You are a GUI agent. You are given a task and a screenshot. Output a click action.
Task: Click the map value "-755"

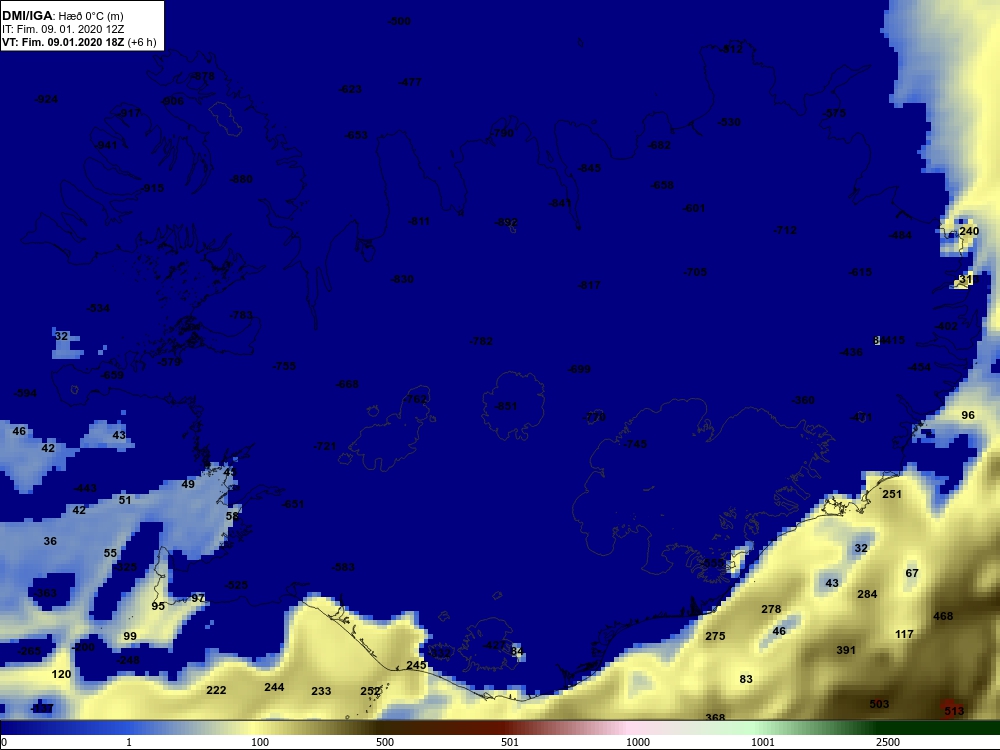[x=284, y=366]
